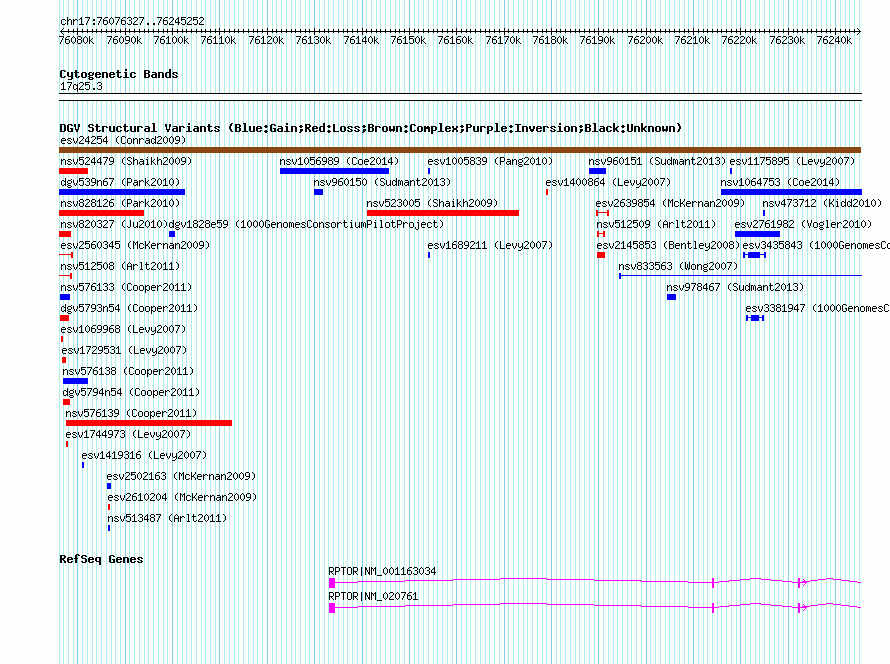Select esv2560345 (McKernan2009) label
The image size is (890, 664).
coord(135,245)
